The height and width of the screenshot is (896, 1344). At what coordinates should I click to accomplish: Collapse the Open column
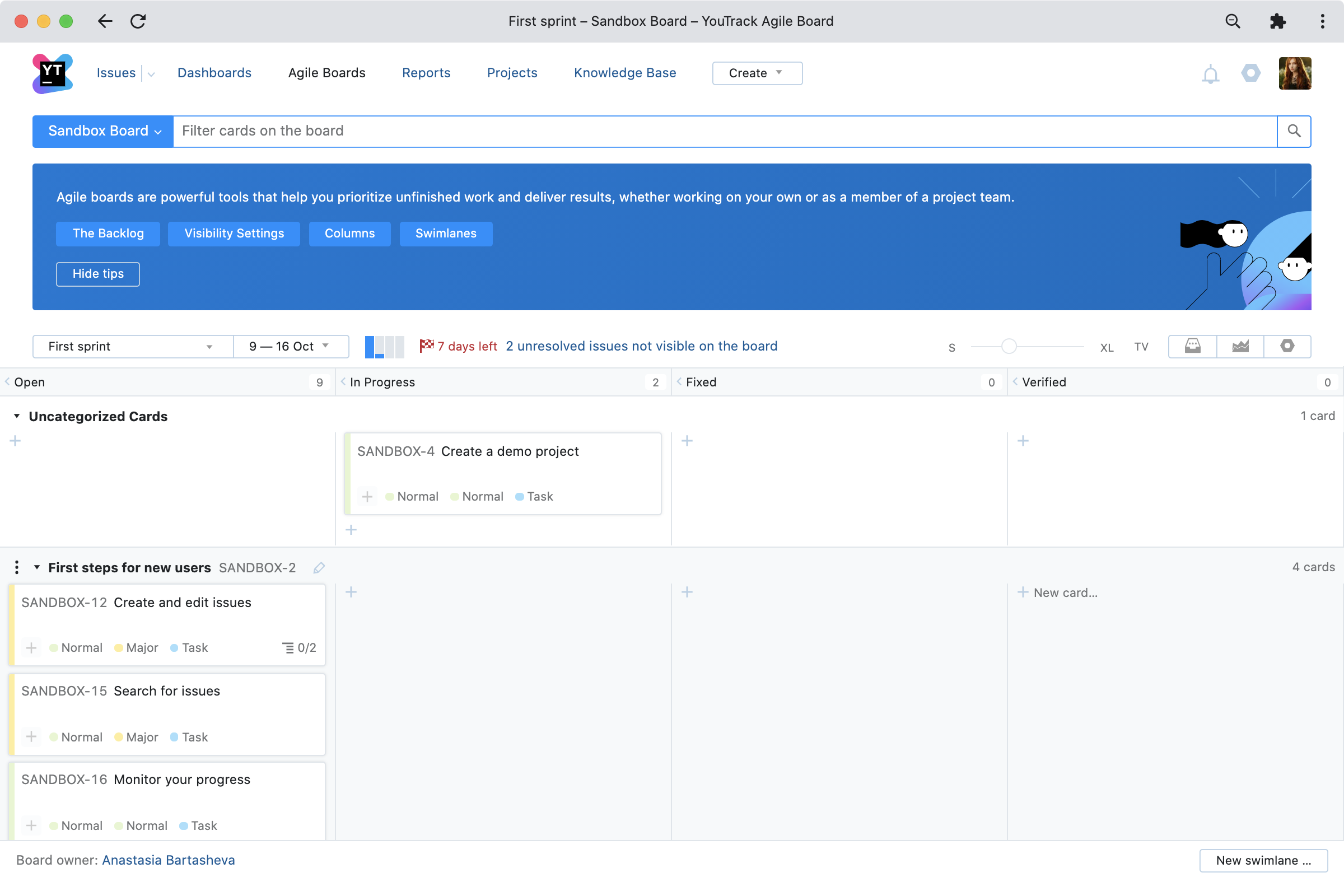[x=7, y=382]
